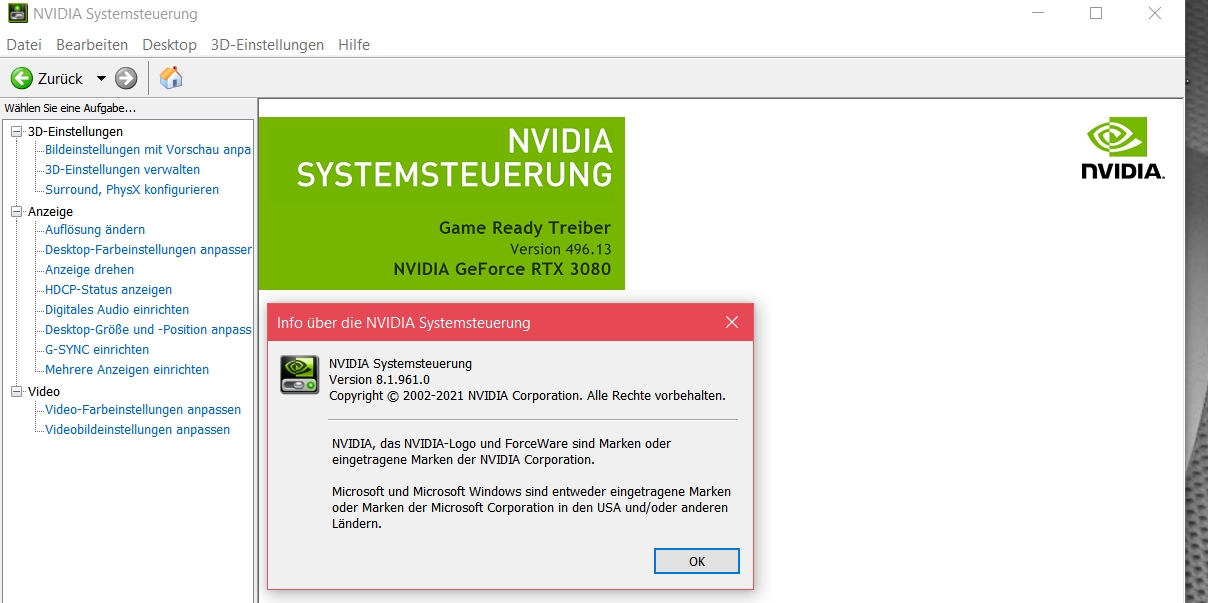This screenshot has height=603, width=1208.
Task: Open the Desktop menu
Action: (x=169, y=45)
